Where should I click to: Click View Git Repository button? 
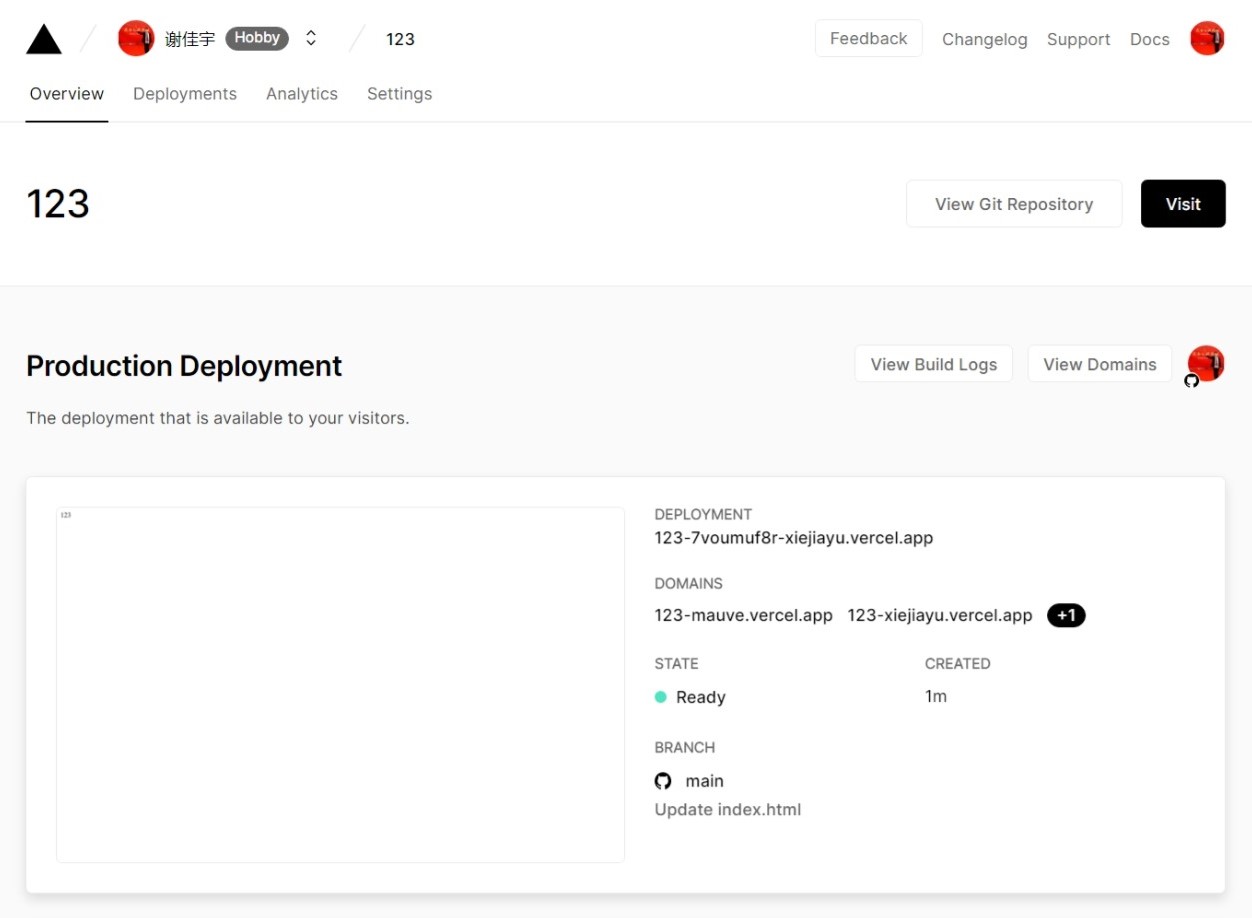[1014, 204]
